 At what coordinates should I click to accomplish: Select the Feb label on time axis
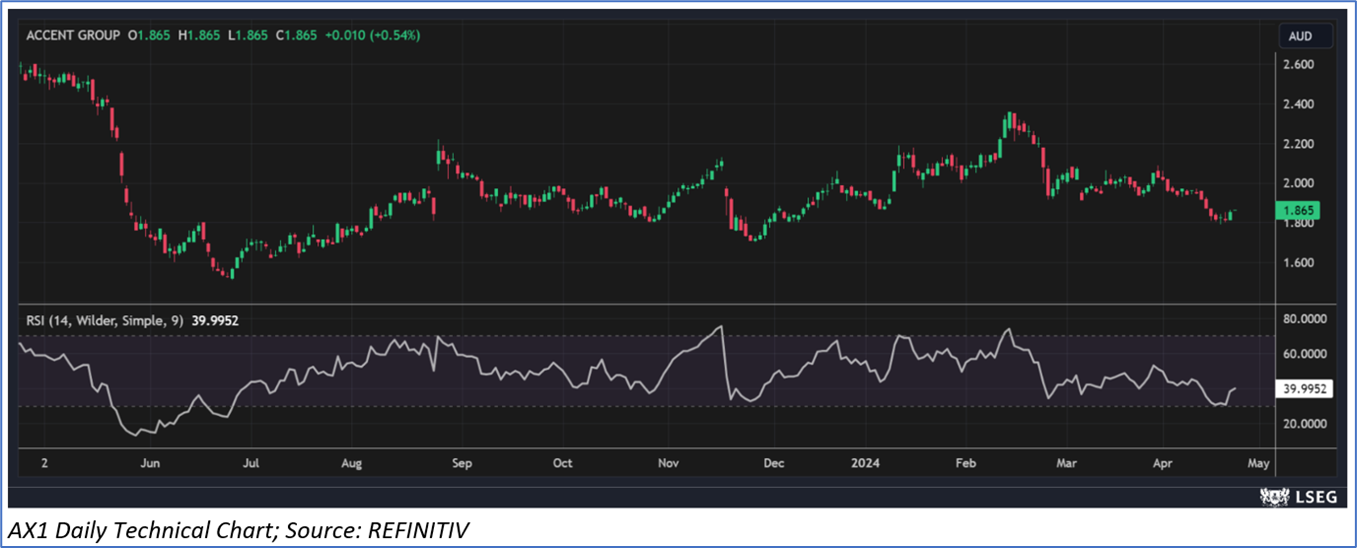(965, 464)
